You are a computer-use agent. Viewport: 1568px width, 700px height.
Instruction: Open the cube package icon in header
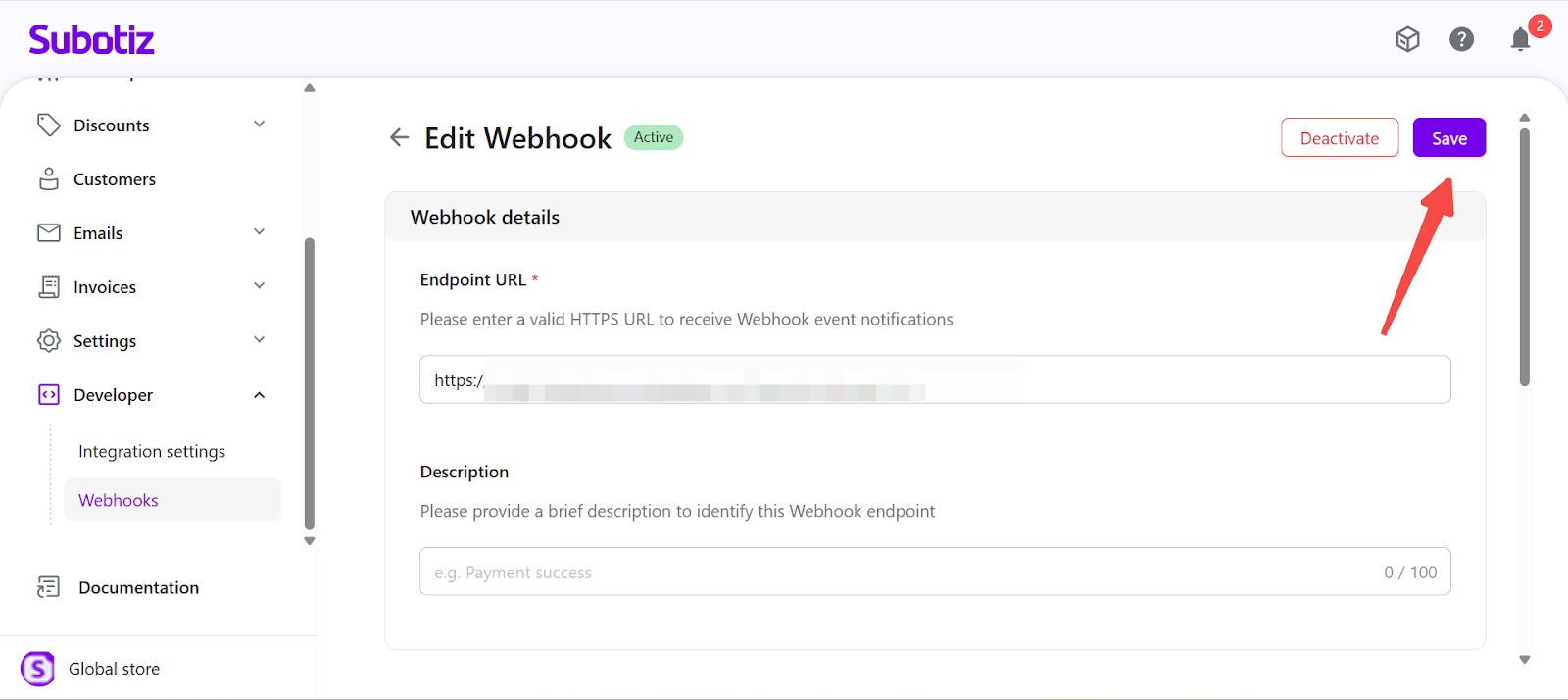(x=1407, y=39)
